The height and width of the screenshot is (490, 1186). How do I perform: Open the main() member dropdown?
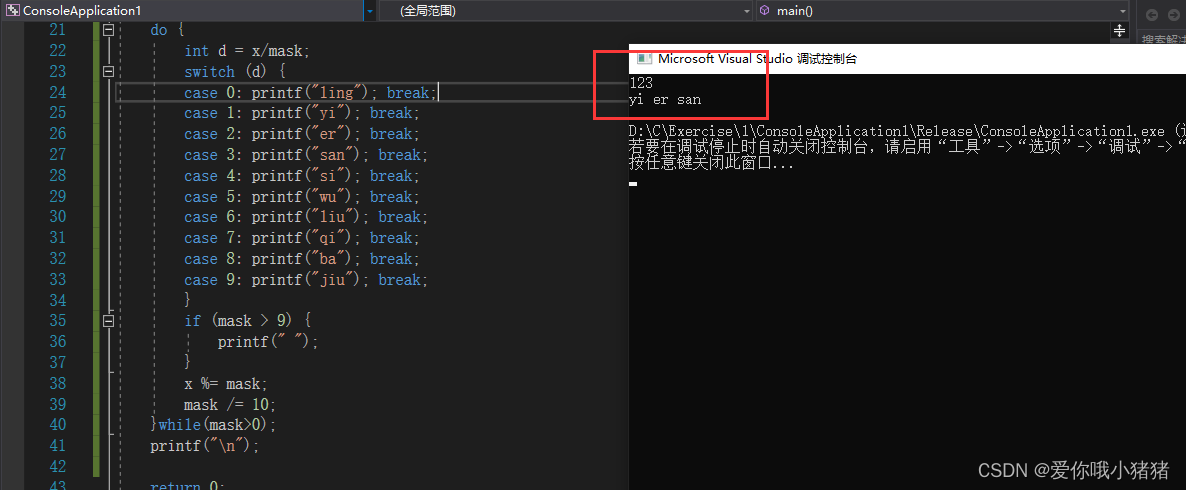(x=1122, y=11)
